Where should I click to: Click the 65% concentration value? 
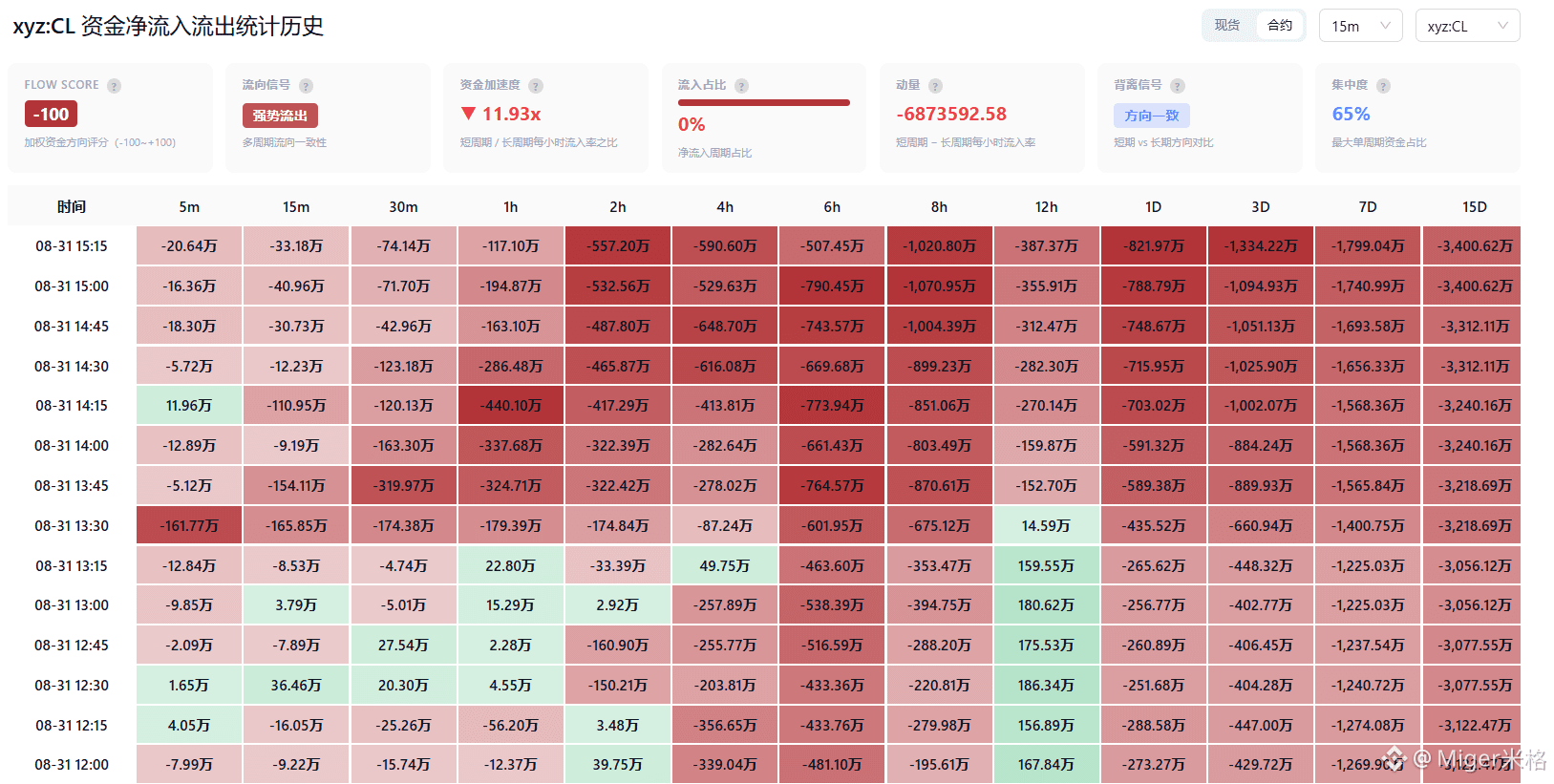tap(1351, 115)
